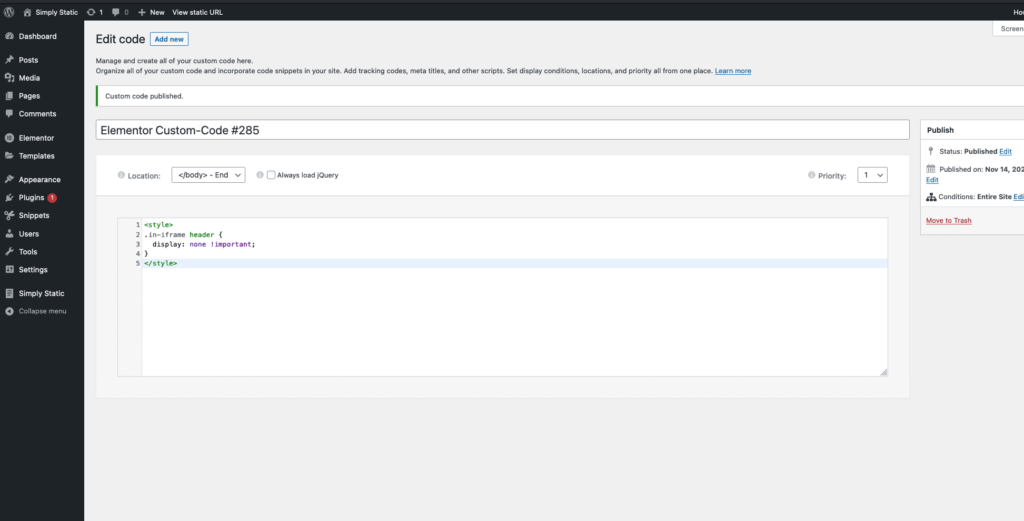
Task: Open the Location dropdown showing body End
Action: tap(208, 175)
